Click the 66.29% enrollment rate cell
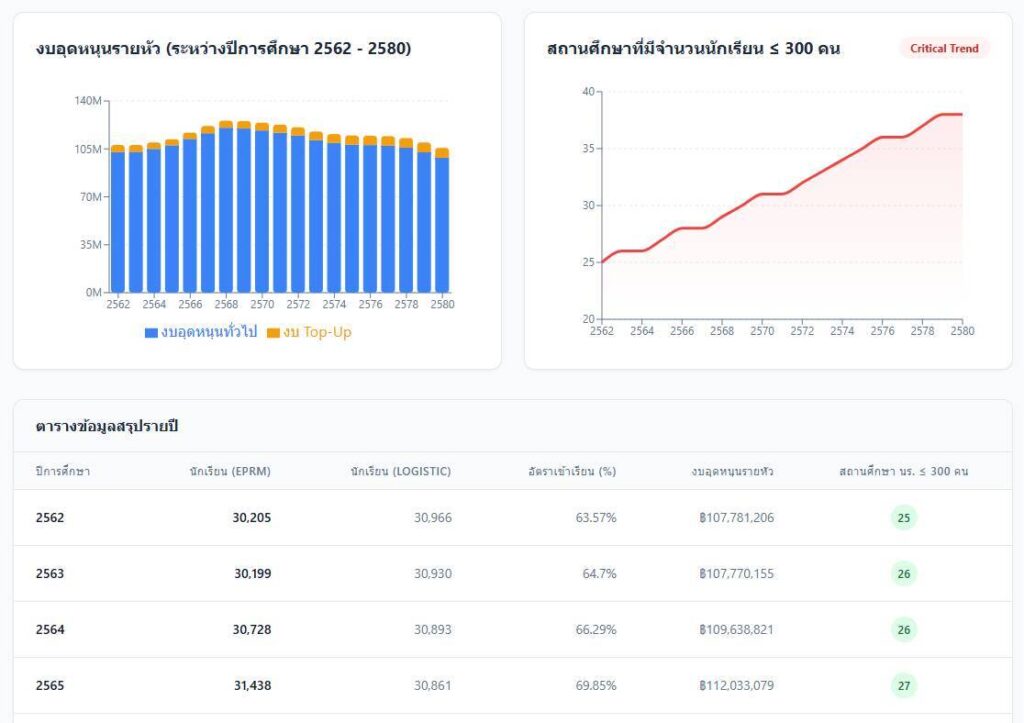Viewport: 1024px width, 723px height. (x=594, y=630)
